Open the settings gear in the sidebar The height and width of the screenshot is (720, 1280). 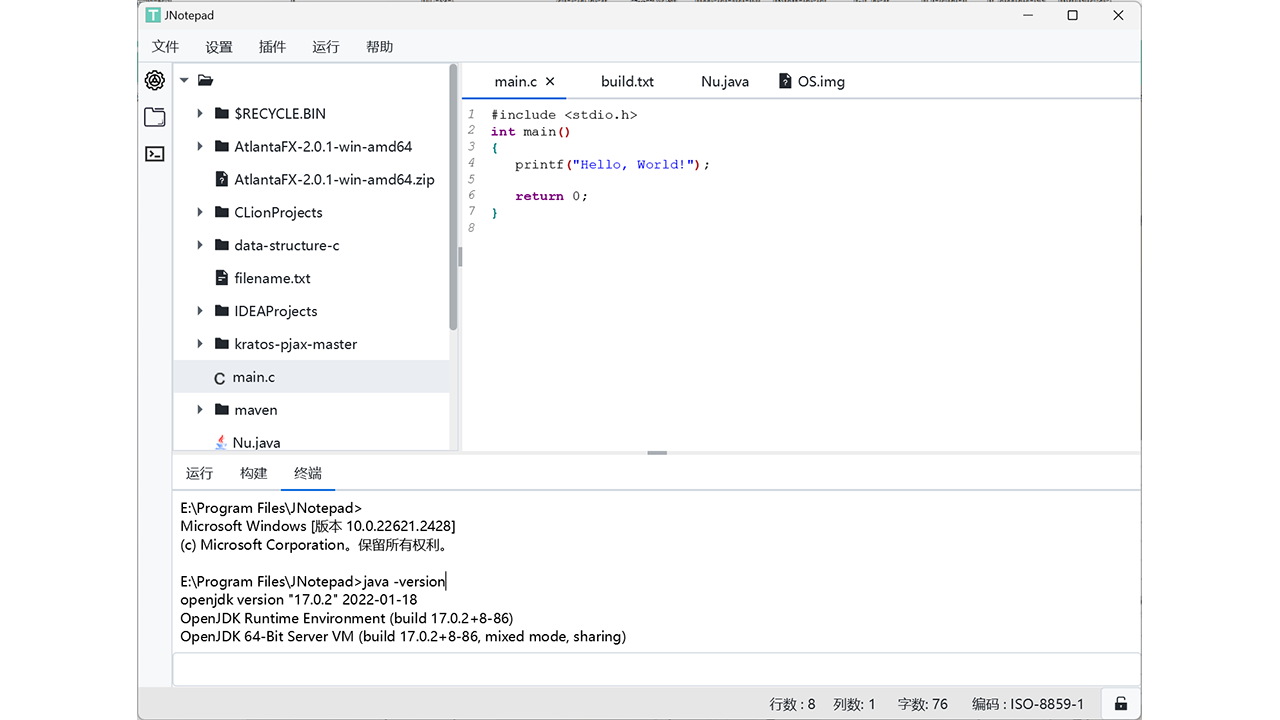click(x=154, y=80)
